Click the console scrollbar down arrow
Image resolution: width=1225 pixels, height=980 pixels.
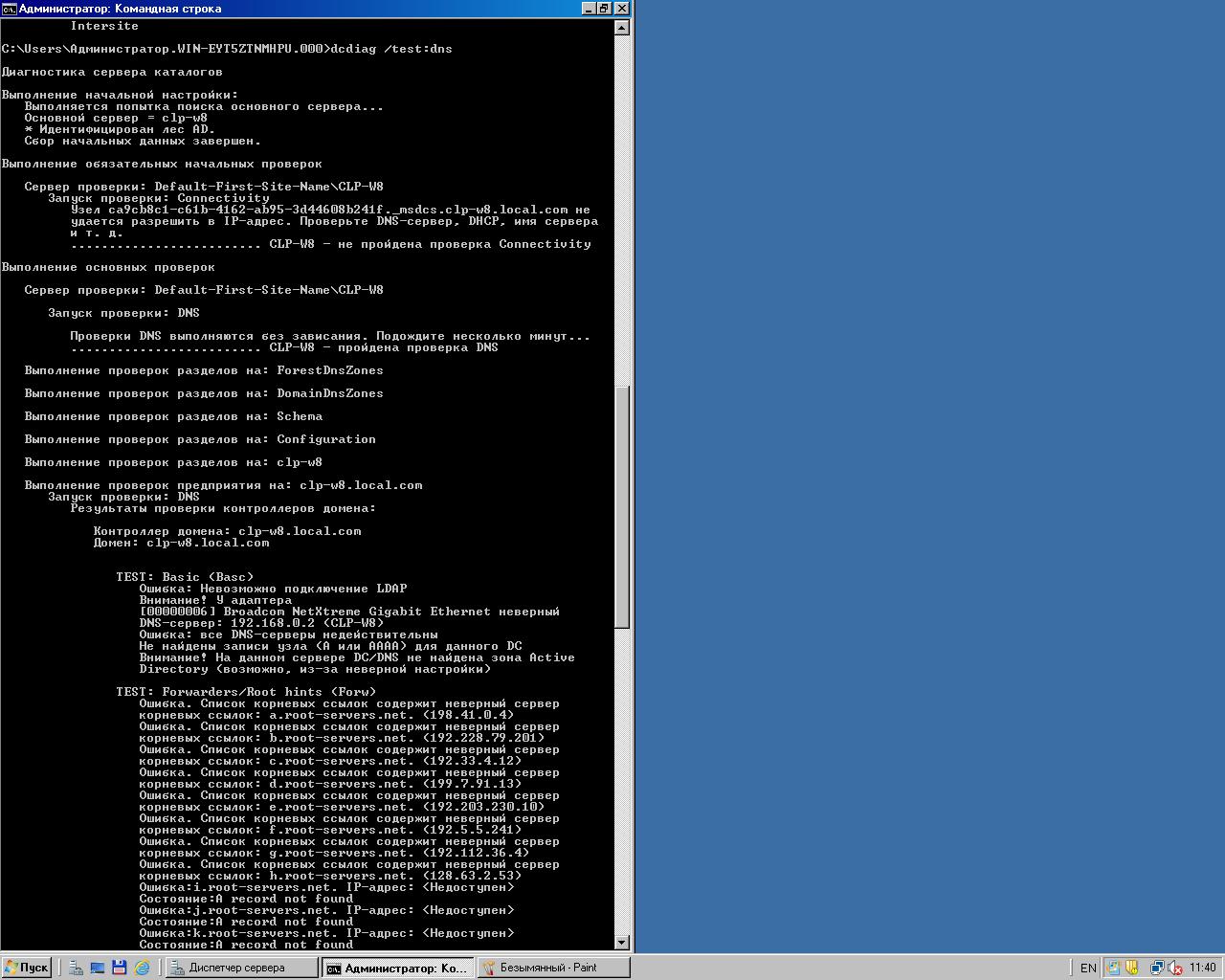pyautogui.click(x=622, y=943)
